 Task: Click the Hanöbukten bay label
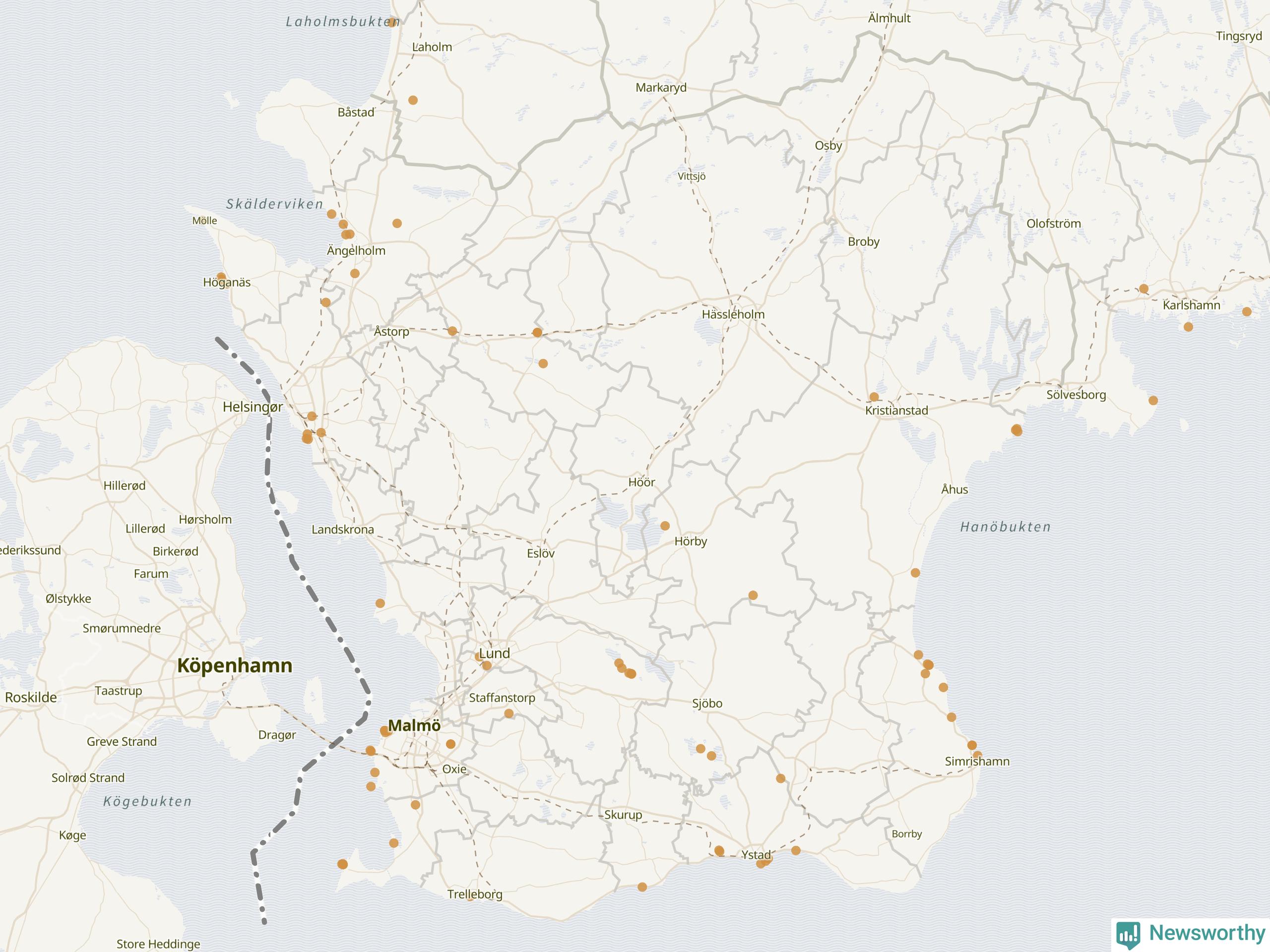[1005, 527]
